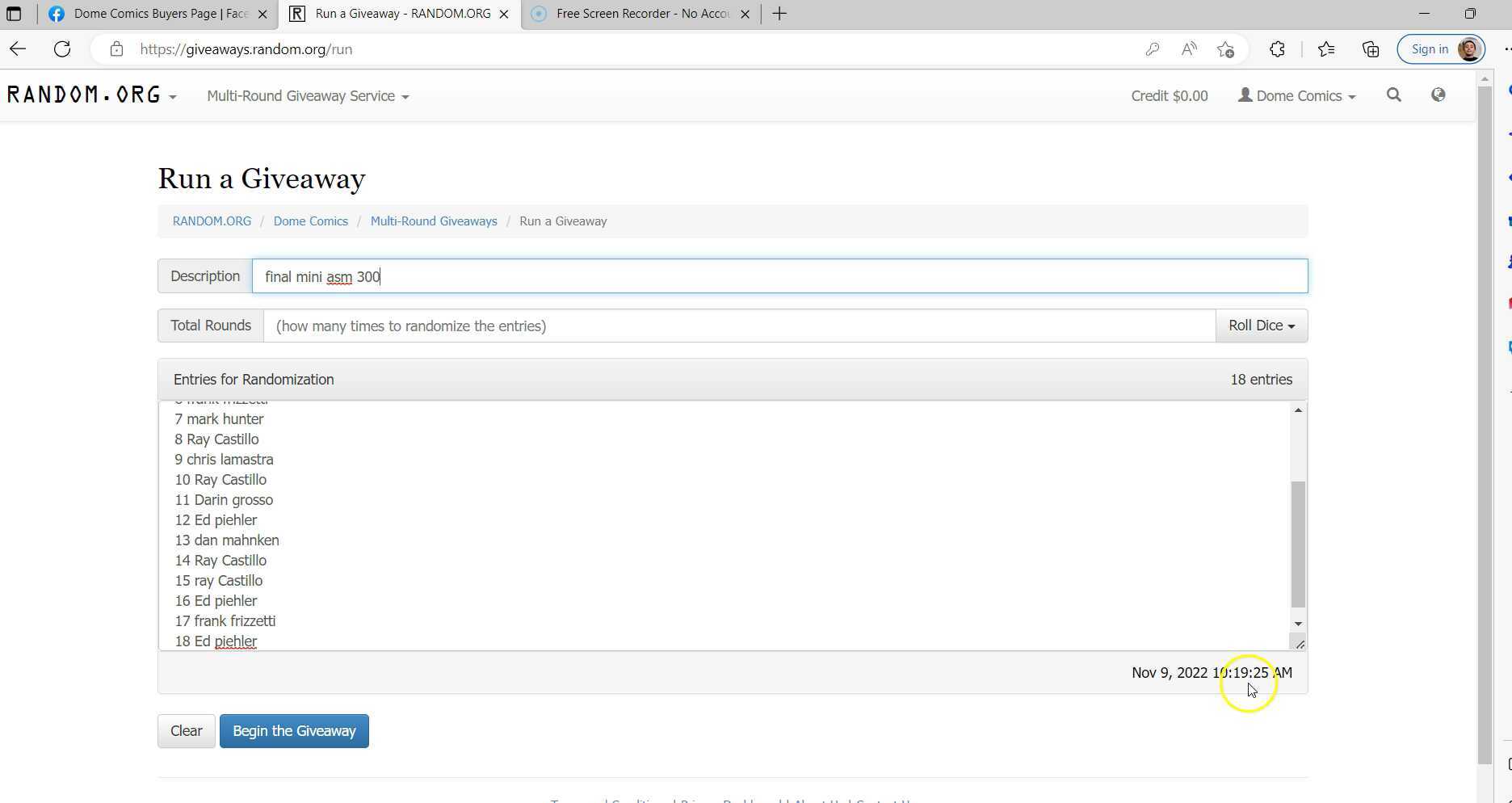Reload the page with refresh icon
This screenshot has height=803, width=1512.
[62, 49]
